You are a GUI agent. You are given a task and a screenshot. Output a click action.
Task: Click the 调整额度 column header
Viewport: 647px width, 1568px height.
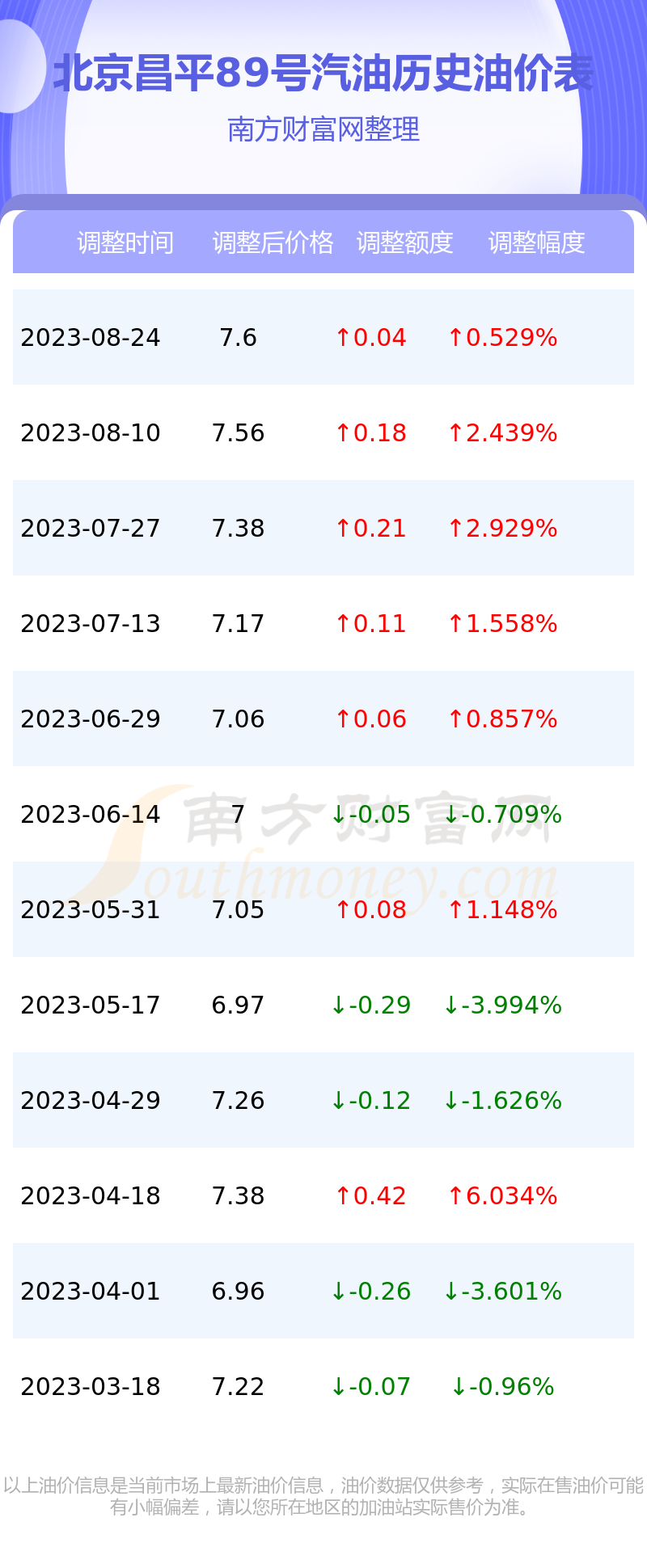point(404,242)
